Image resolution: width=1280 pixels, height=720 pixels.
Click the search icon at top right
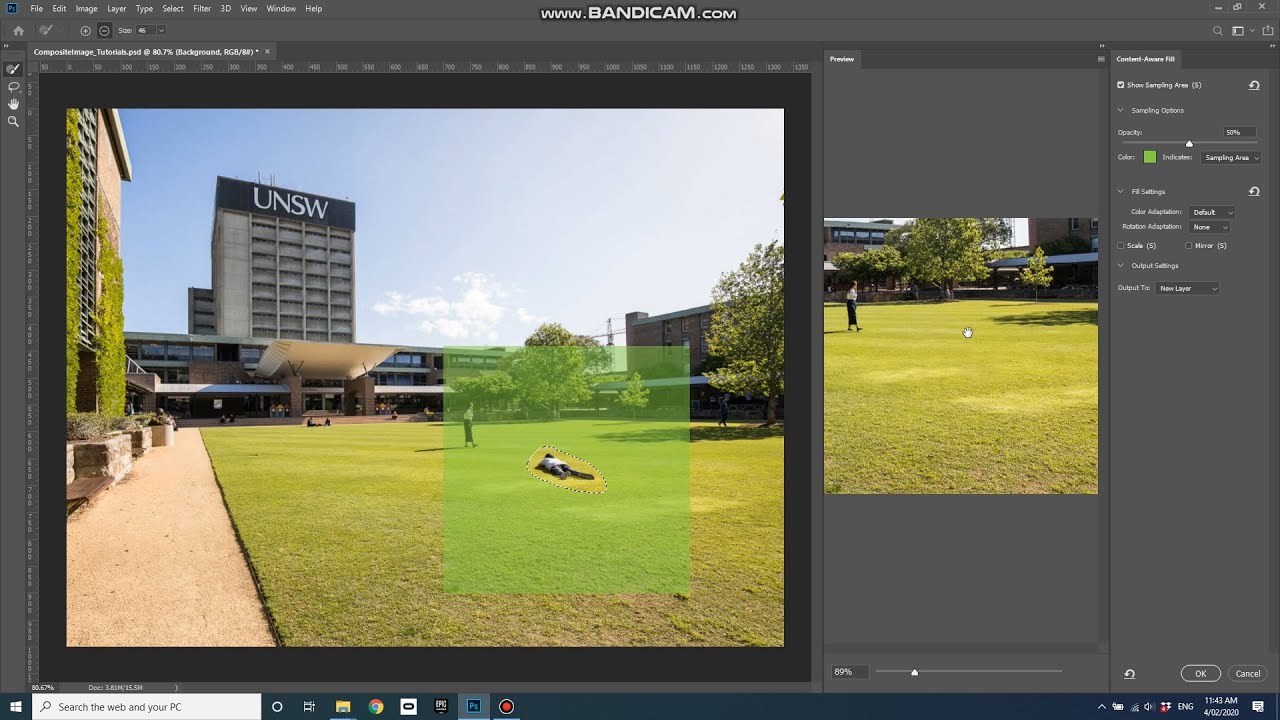click(x=1217, y=31)
